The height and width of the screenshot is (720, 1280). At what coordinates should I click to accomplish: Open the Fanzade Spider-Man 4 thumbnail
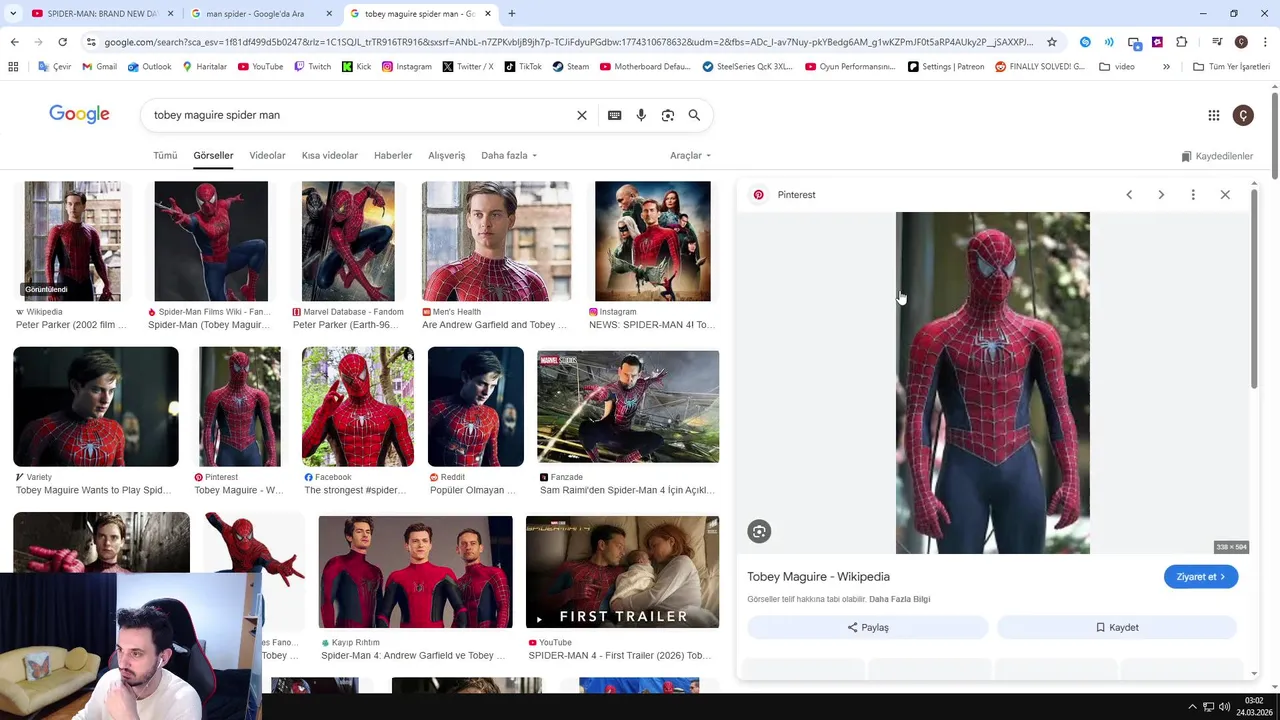point(628,407)
